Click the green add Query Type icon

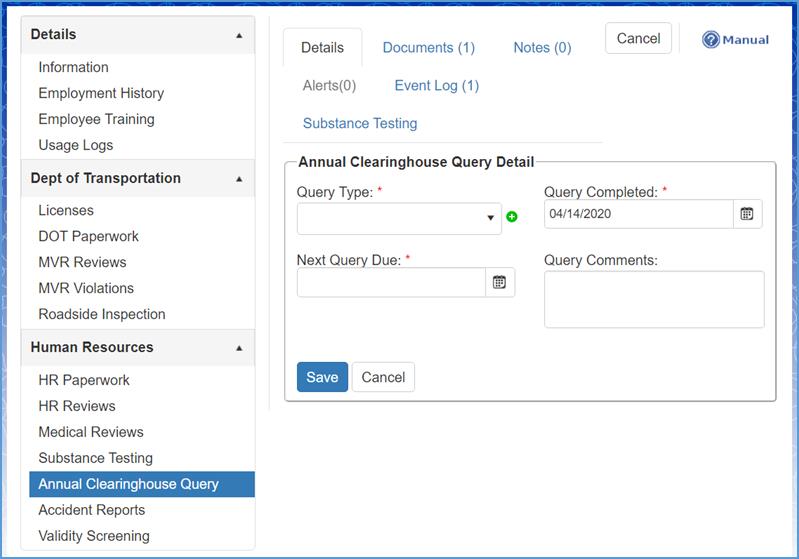click(512, 217)
